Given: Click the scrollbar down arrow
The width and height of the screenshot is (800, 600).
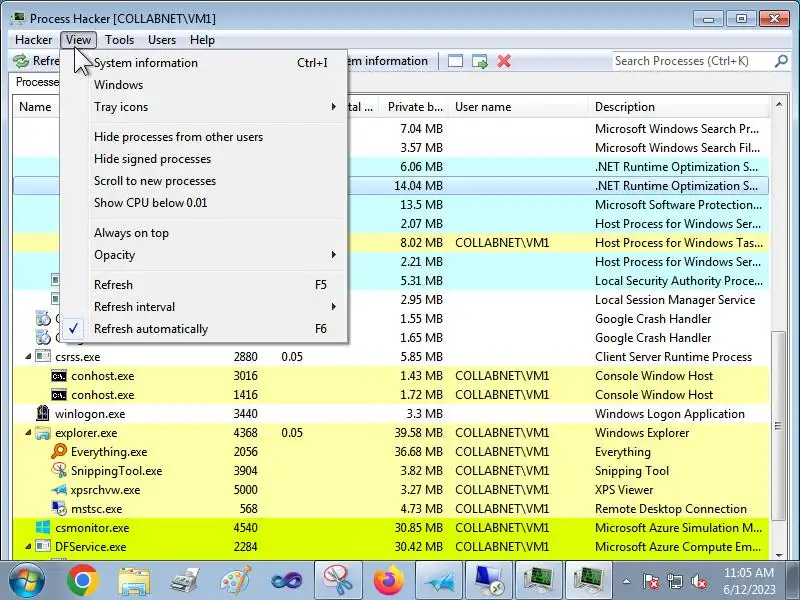Looking at the screenshot, I should (778, 555).
